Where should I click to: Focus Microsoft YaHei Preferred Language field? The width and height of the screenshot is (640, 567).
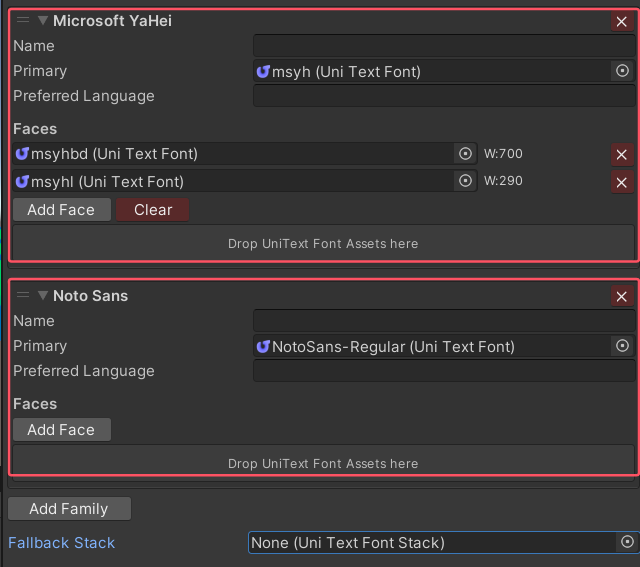click(x=444, y=96)
